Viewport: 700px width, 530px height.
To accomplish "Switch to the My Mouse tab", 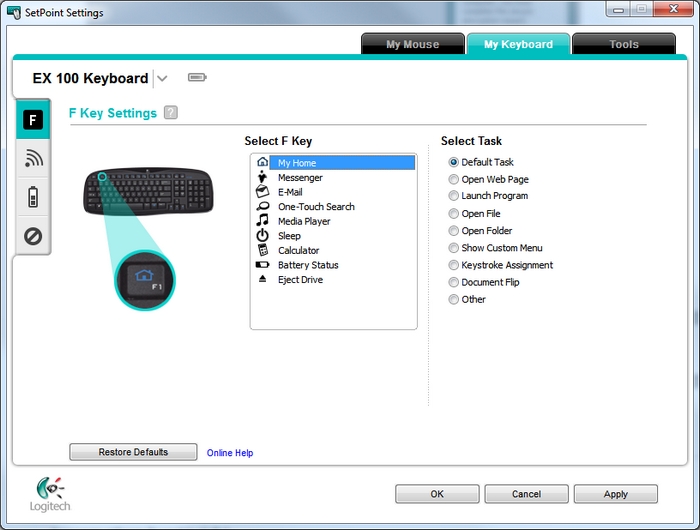I will click(x=413, y=45).
